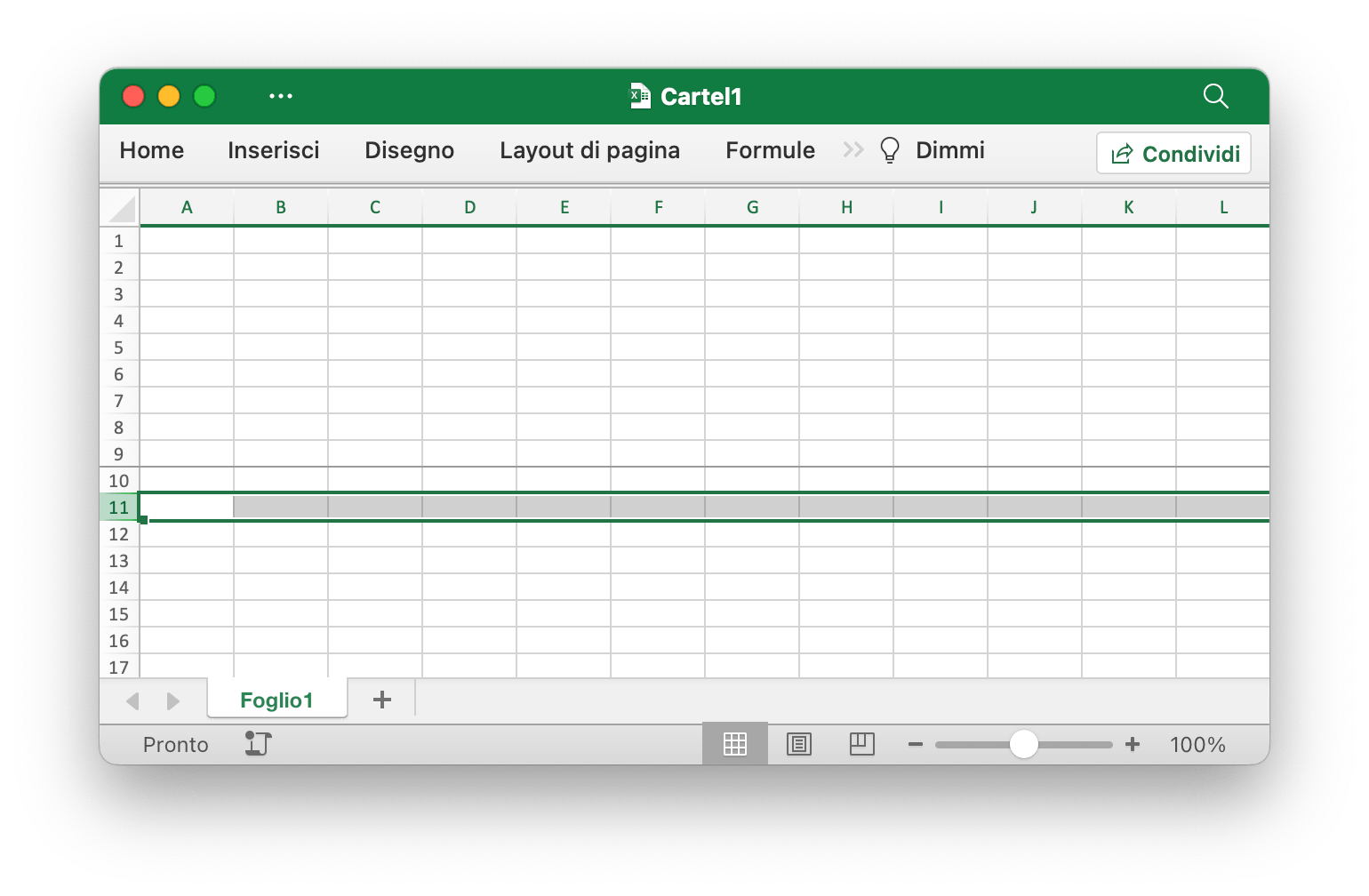Select column L header
Image resolution: width=1369 pixels, height=896 pixels.
[1223, 207]
